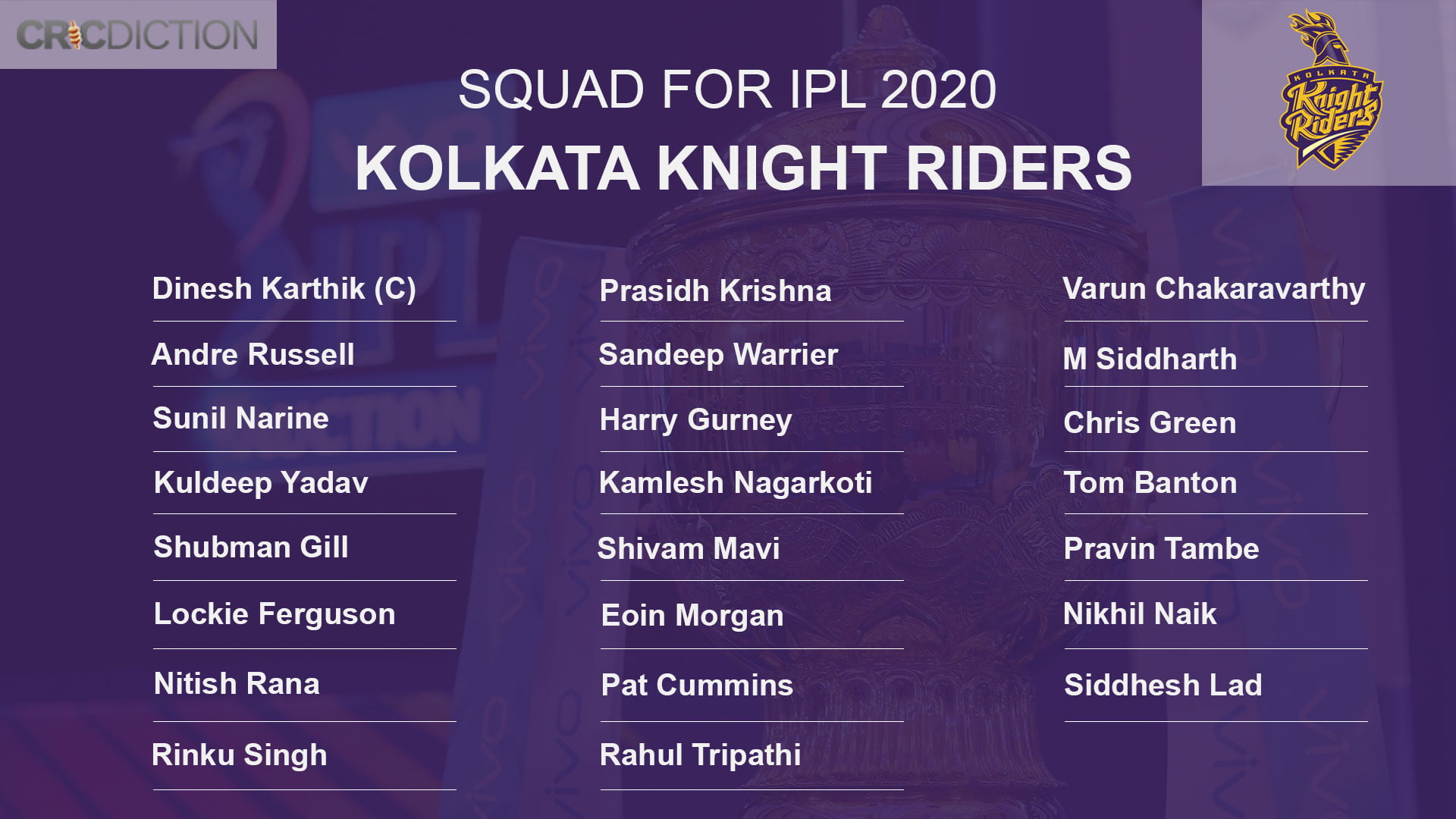Click on Sunil Narine
Viewport: 1456px width, 819px height.
(x=241, y=419)
